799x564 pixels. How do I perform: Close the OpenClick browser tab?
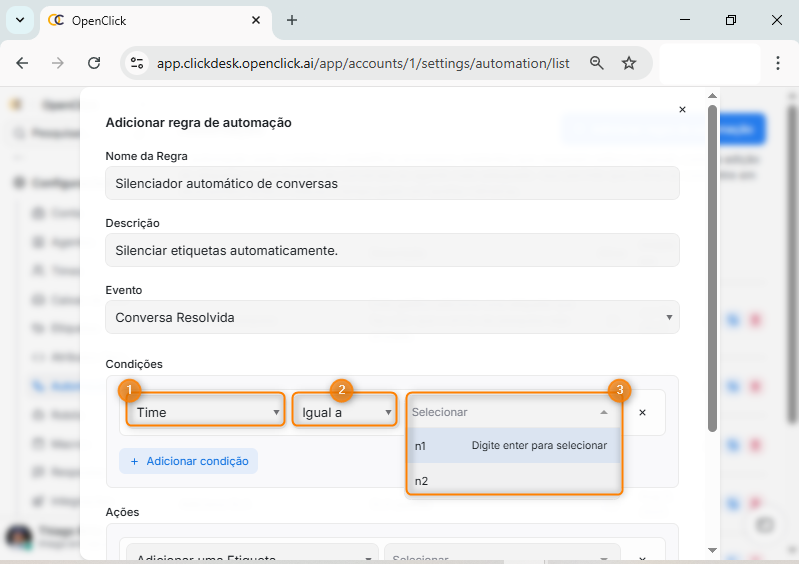point(256,20)
